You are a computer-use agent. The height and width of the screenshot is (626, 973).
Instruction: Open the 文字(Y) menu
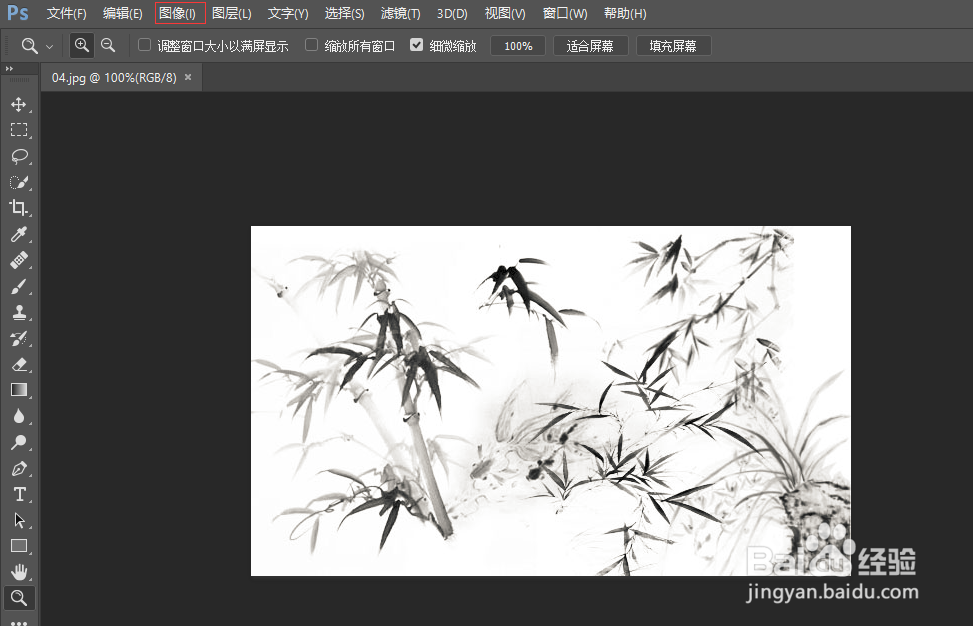(x=288, y=14)
